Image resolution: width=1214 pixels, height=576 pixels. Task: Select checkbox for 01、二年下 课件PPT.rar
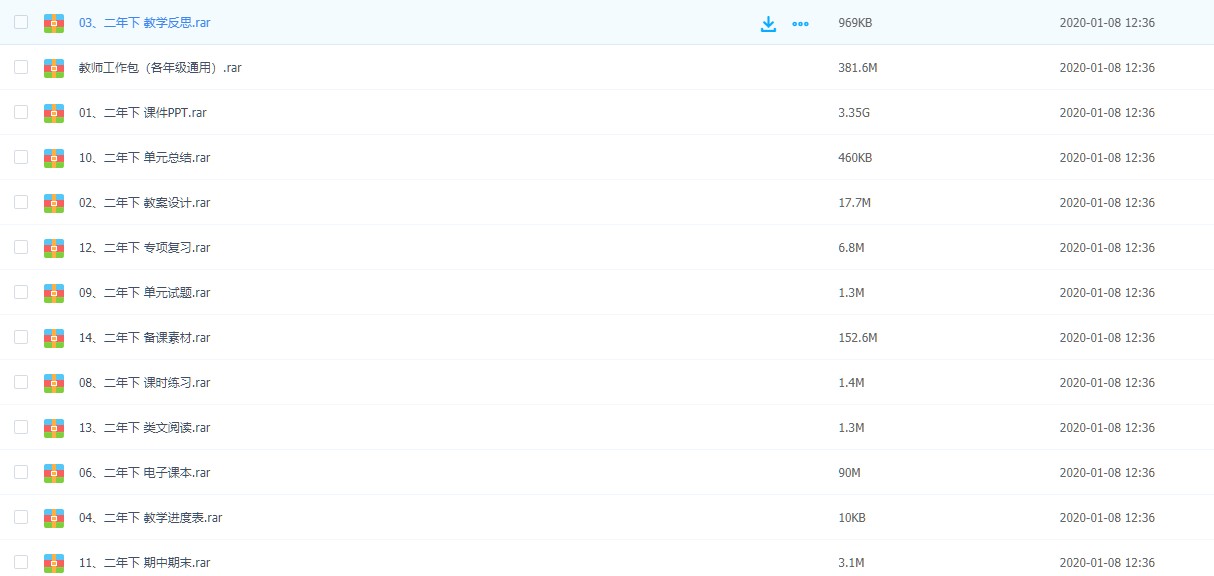(21, 112)
